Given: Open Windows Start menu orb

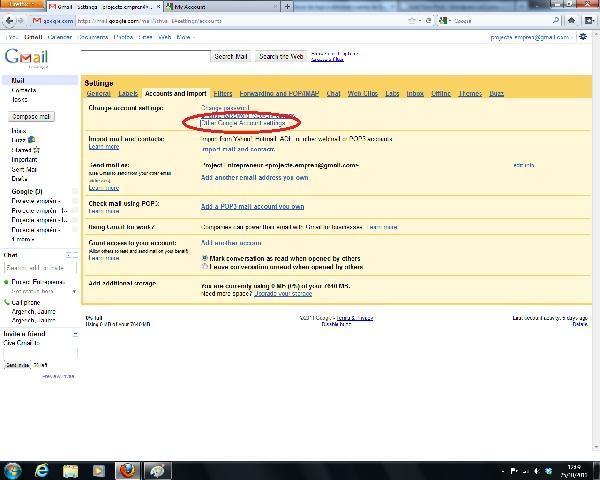Looking at the screenshot, I should [x=13, y=469].
